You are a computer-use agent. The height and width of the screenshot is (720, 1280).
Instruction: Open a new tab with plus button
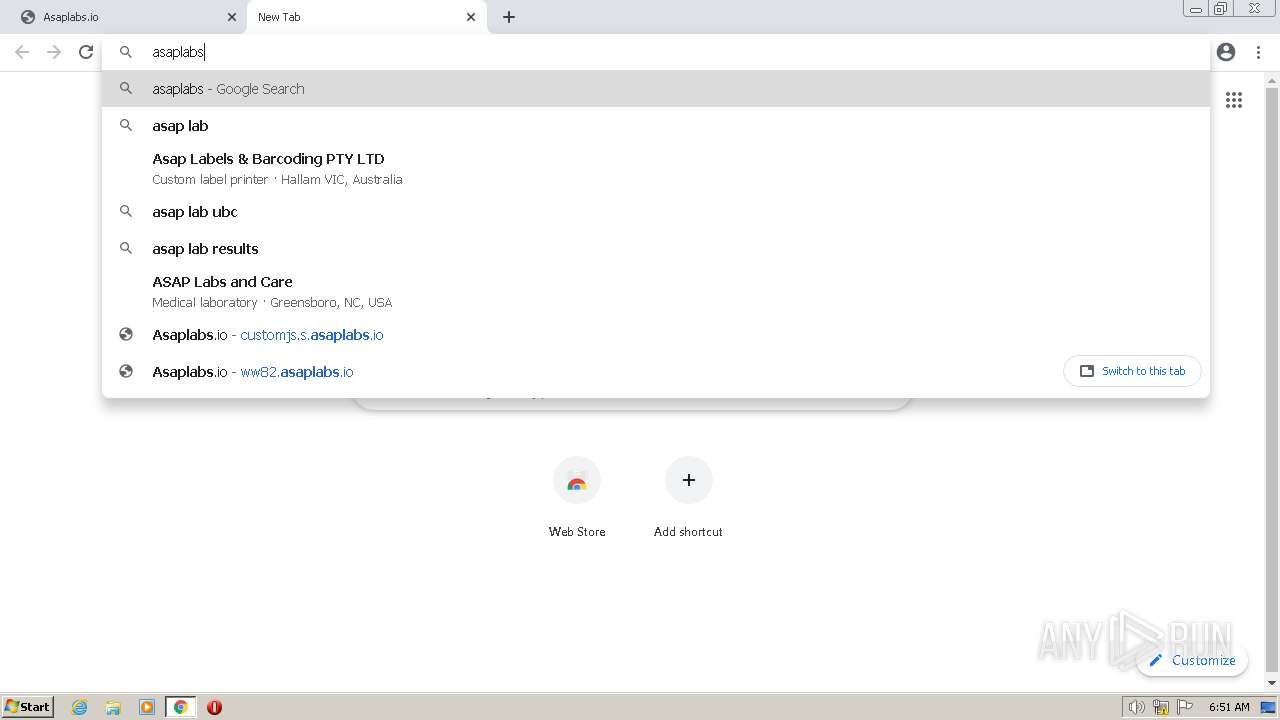(509, 17)
